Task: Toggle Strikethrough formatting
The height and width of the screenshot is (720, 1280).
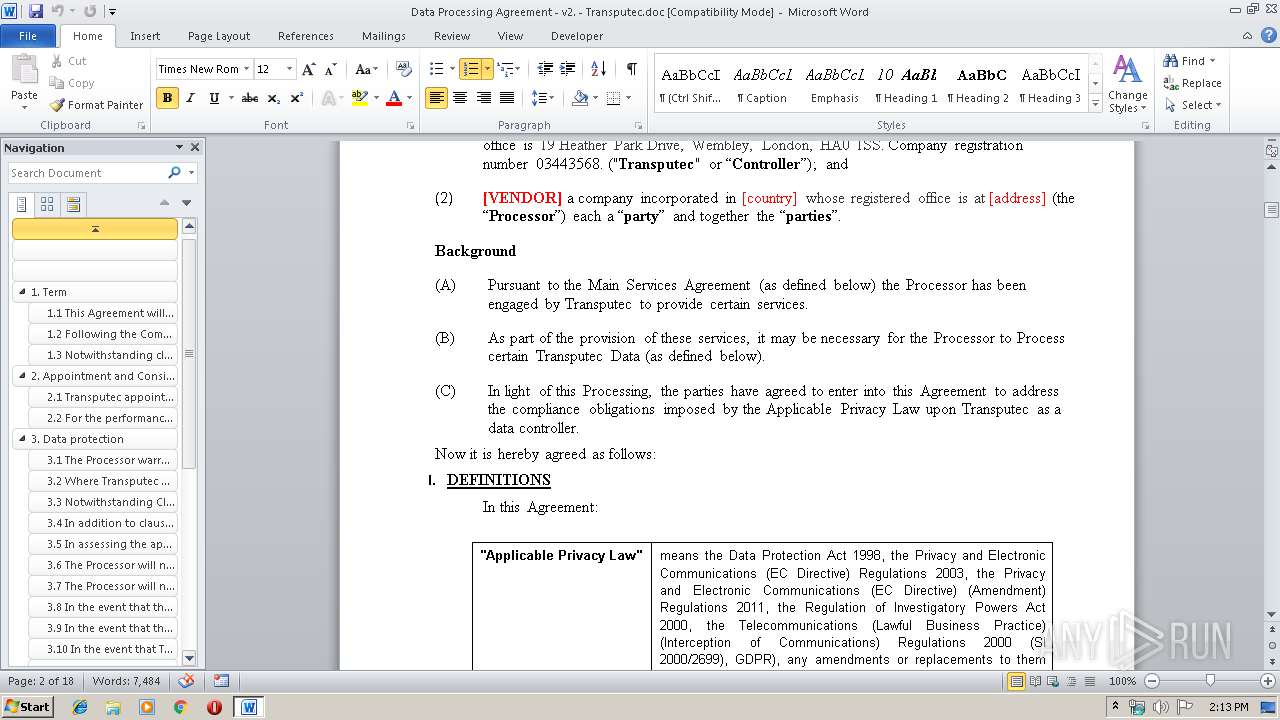Action: pyautogui.click(x=250, y=98)
